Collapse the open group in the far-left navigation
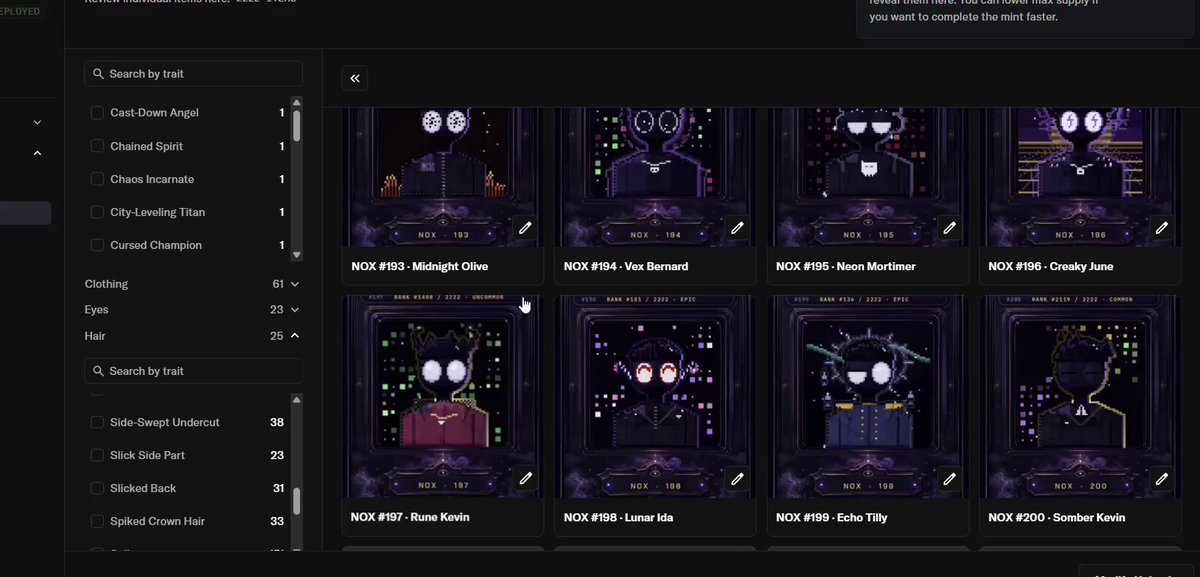Screen dimensions: 1200x577 click(37, 153)
